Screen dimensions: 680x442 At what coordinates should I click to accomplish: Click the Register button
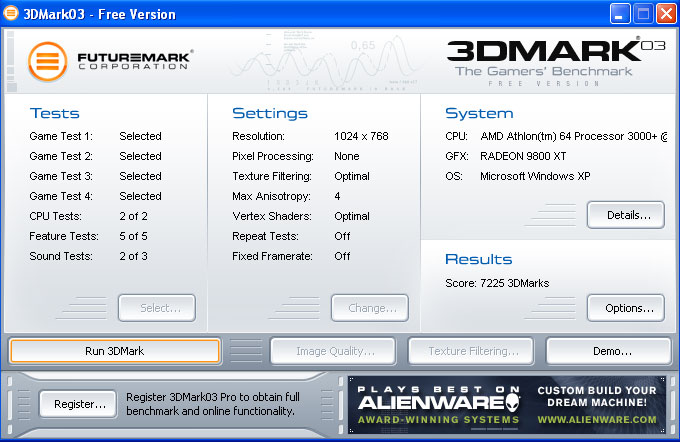tap(78, 404)
